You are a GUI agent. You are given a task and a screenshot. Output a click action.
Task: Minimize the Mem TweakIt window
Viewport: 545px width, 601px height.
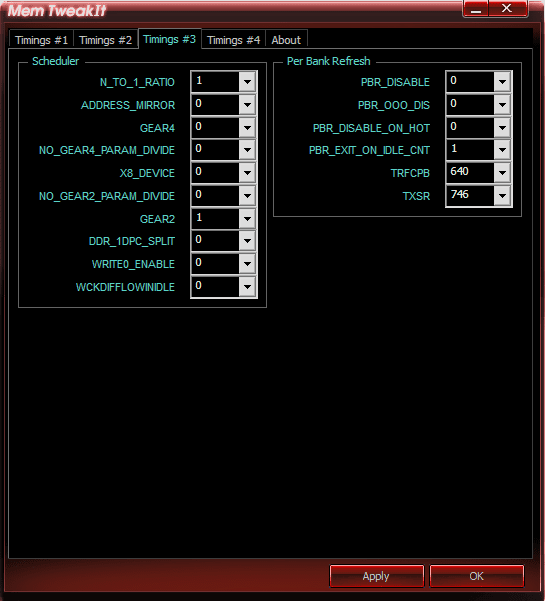click(x=476, y=9)
